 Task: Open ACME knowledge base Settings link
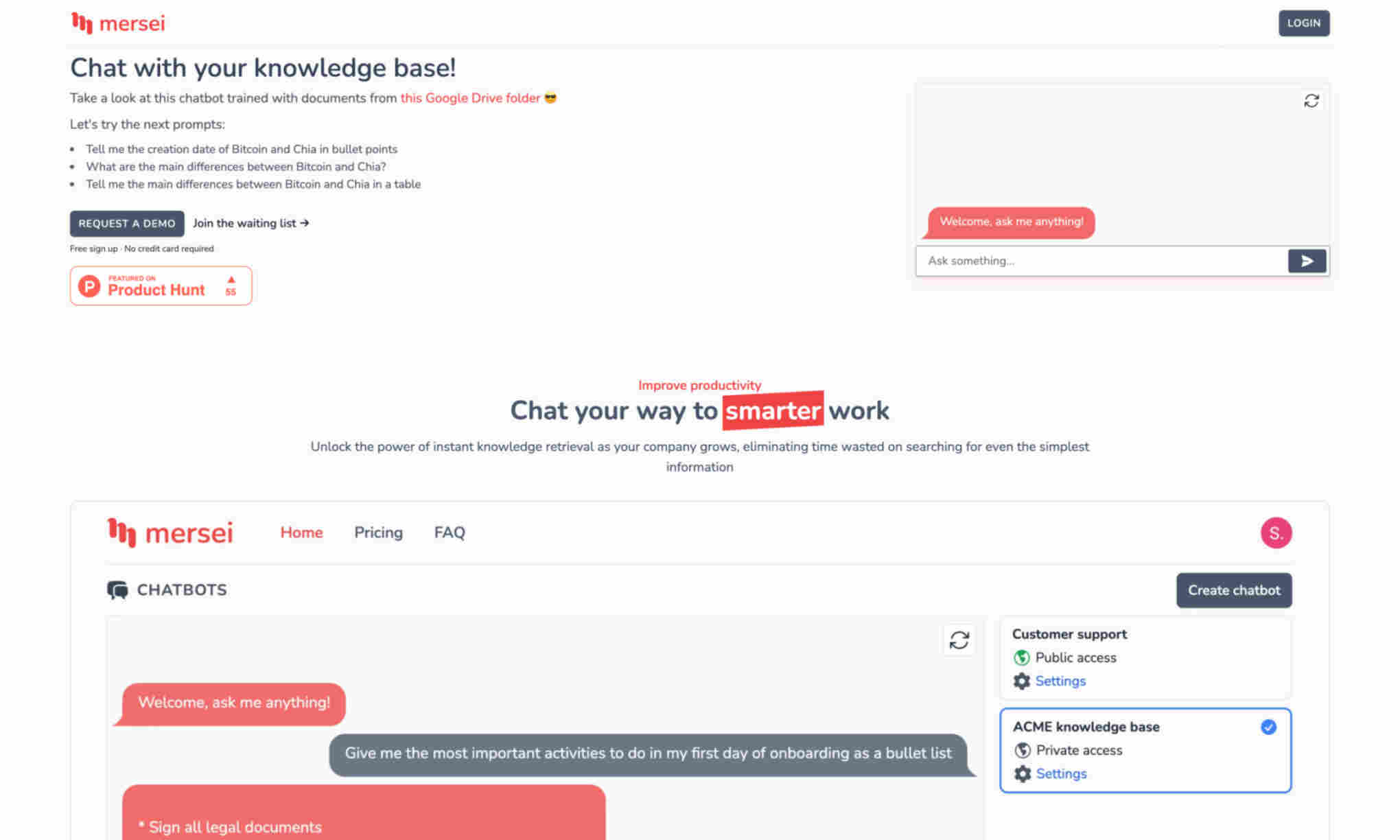1060,773
